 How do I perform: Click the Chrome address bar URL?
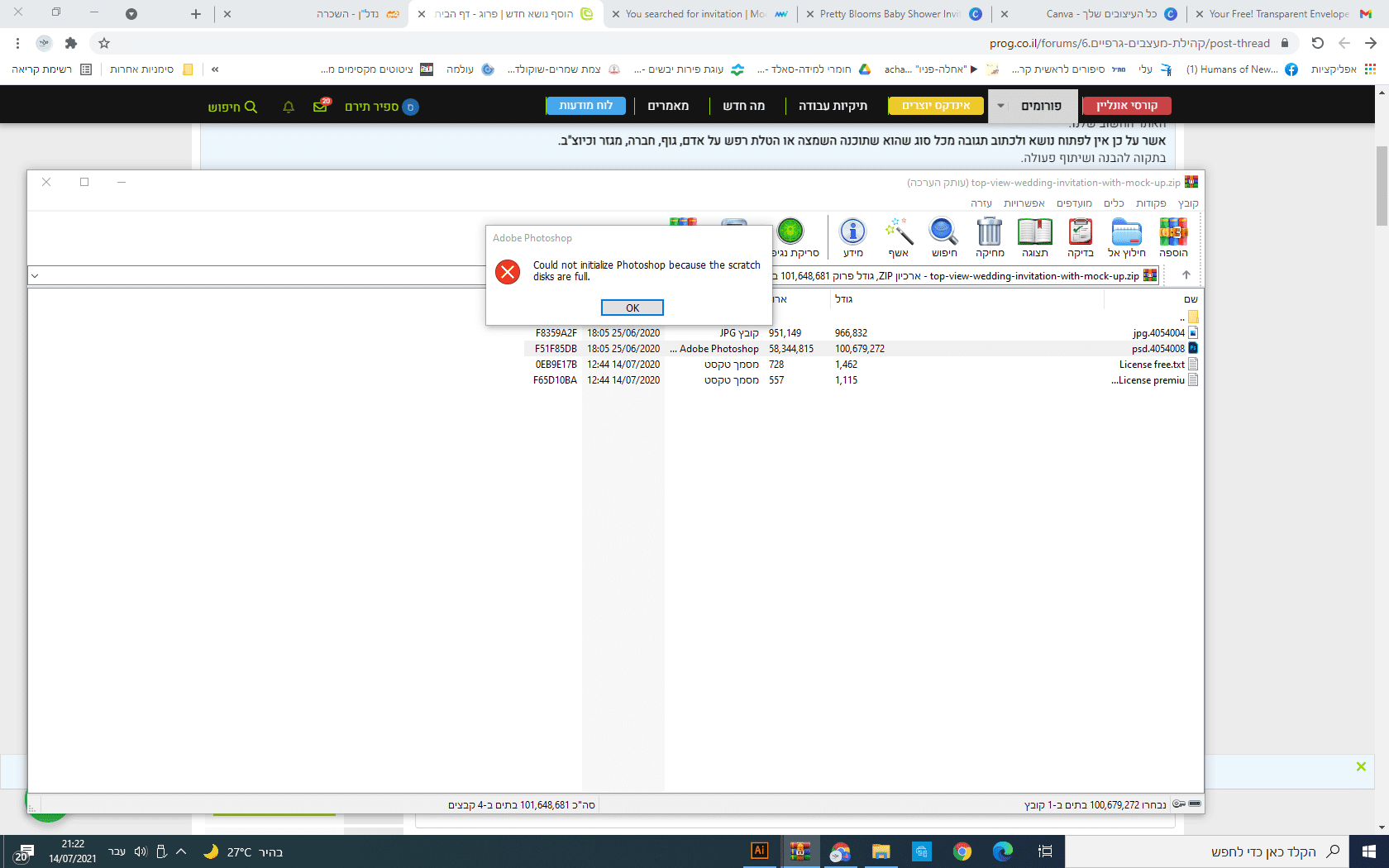1129,43
